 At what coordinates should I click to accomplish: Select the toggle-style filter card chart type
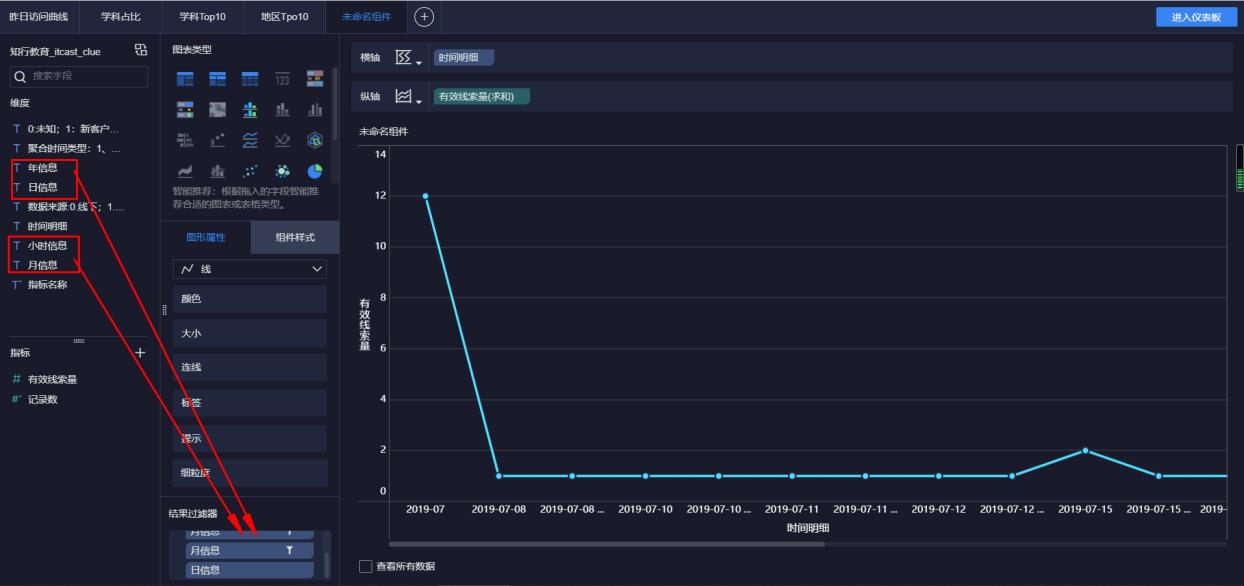point(185,109)
